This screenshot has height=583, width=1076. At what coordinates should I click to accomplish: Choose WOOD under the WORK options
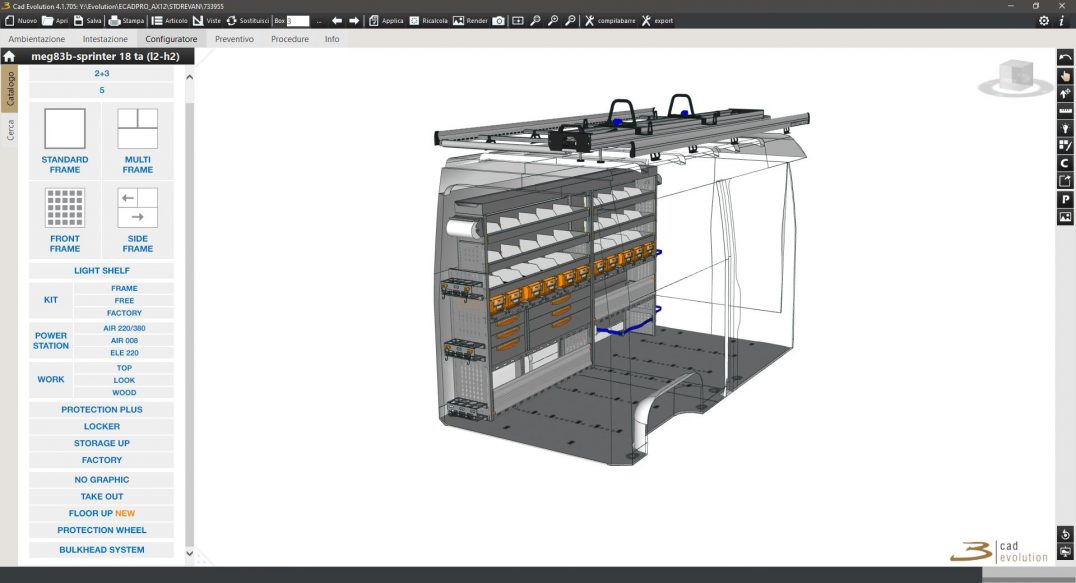tap(123, 392)
